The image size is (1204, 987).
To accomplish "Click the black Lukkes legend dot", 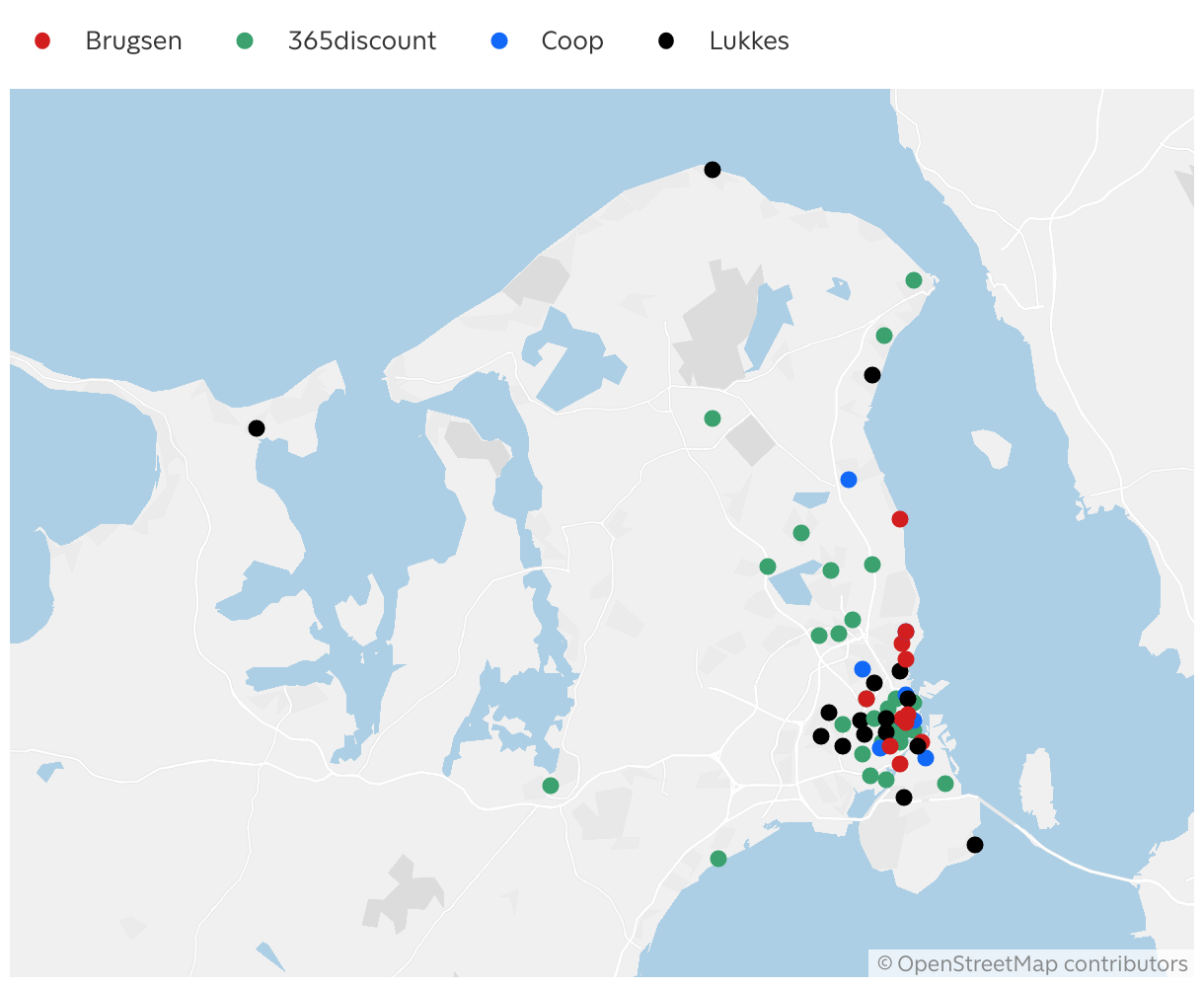I will point(667,40).
